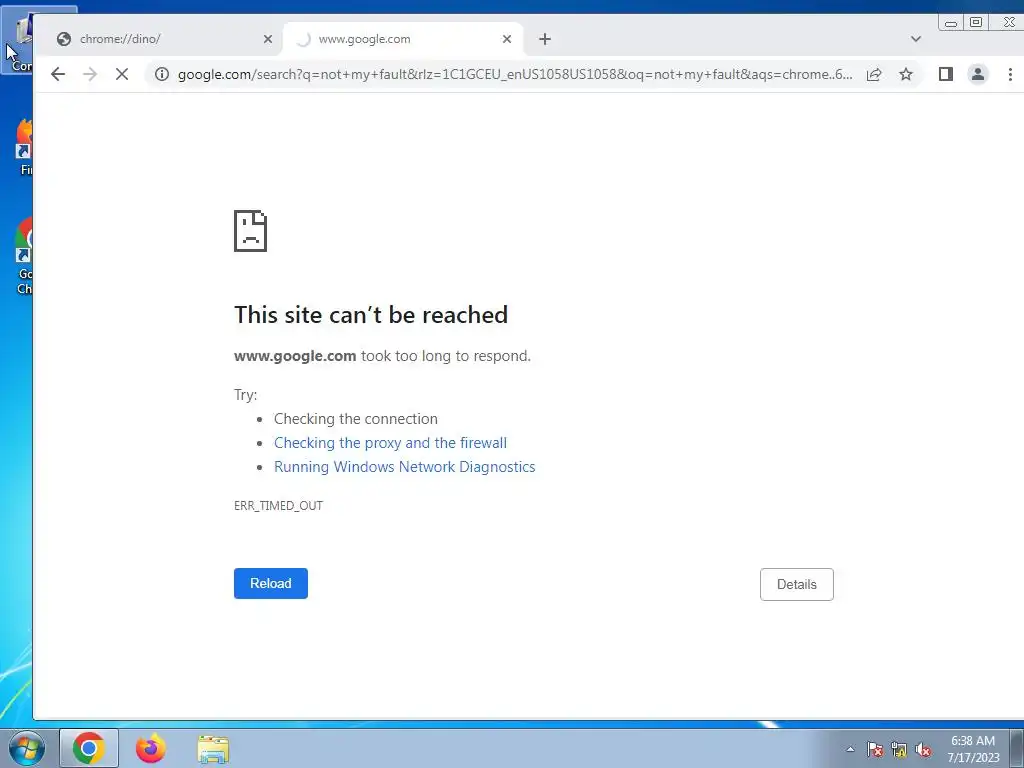Image resolution: width=1024 pixels, height=768 pixels.
Task: Click the ERR_TIMED_OUT error code
Action: (x=278, y=505)
